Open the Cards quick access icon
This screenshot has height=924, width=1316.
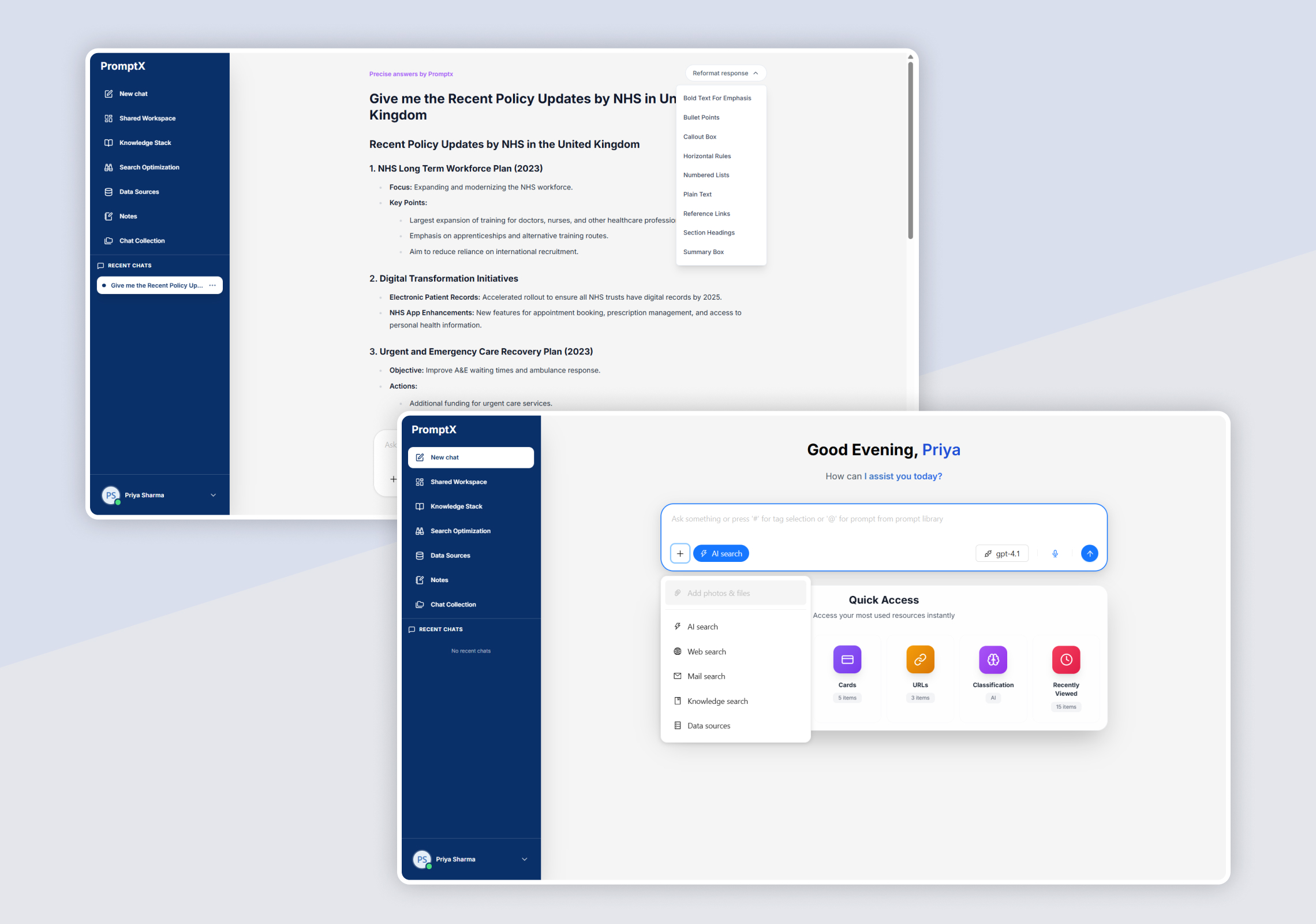click(x=847, y=659)
